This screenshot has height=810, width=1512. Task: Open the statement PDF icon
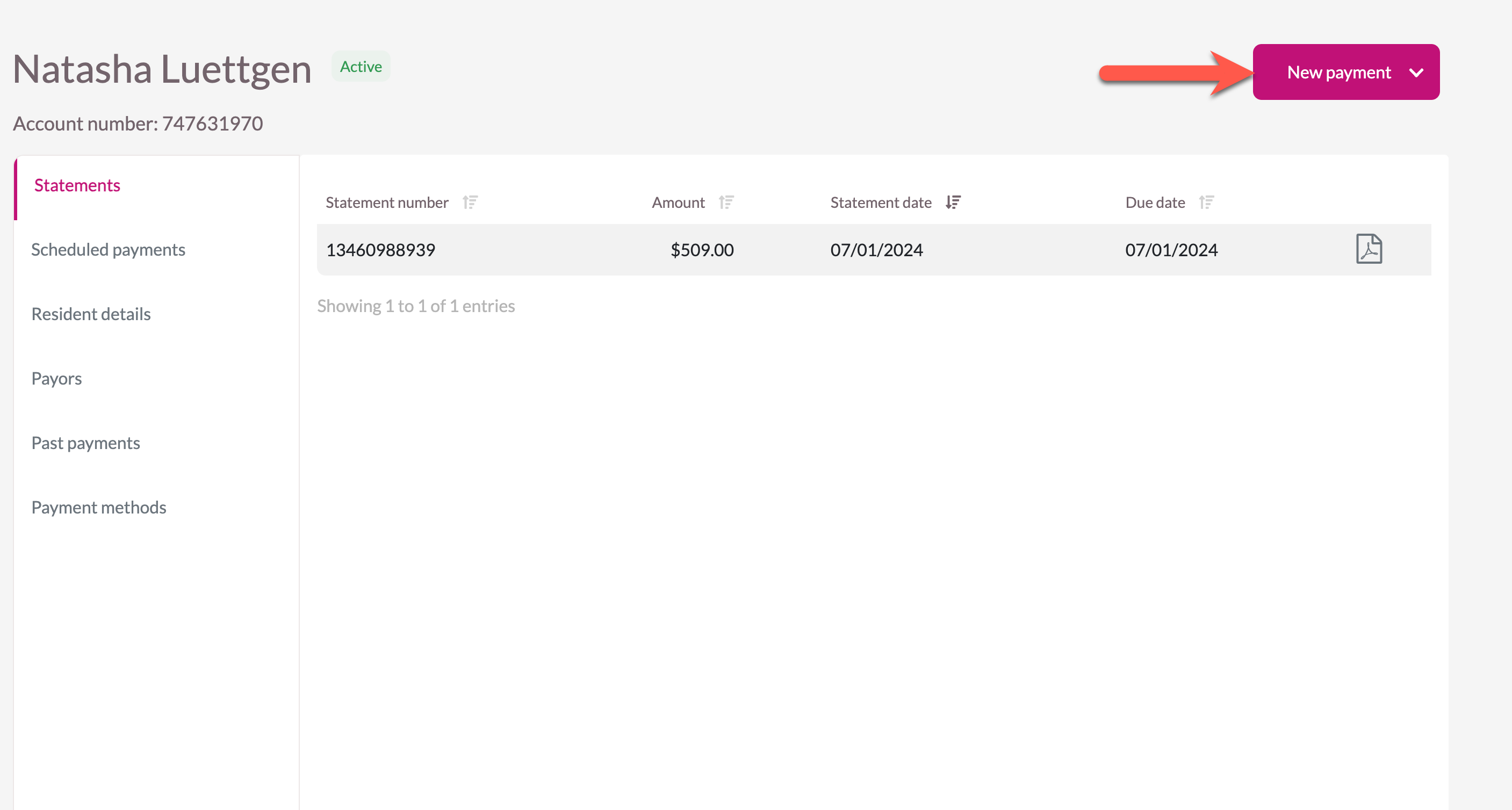pyautogui.click(x=1369, y=249)
